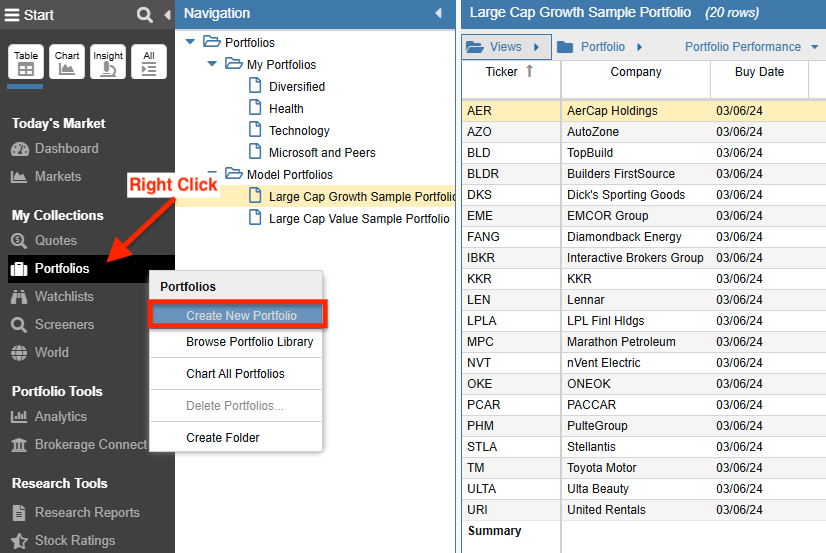Select the ULTA ticker cell
826x553 pixels.
pos(511,489)
